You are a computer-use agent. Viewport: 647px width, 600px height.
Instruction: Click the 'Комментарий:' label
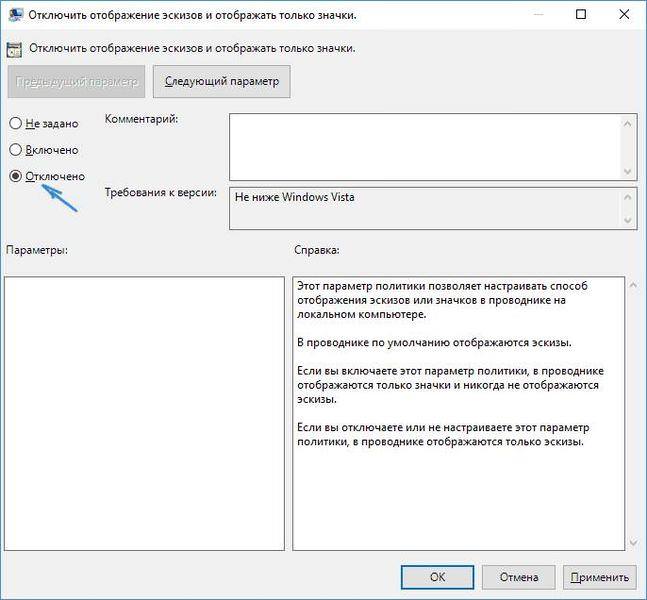pyautogui.click(x=142, y=119)
